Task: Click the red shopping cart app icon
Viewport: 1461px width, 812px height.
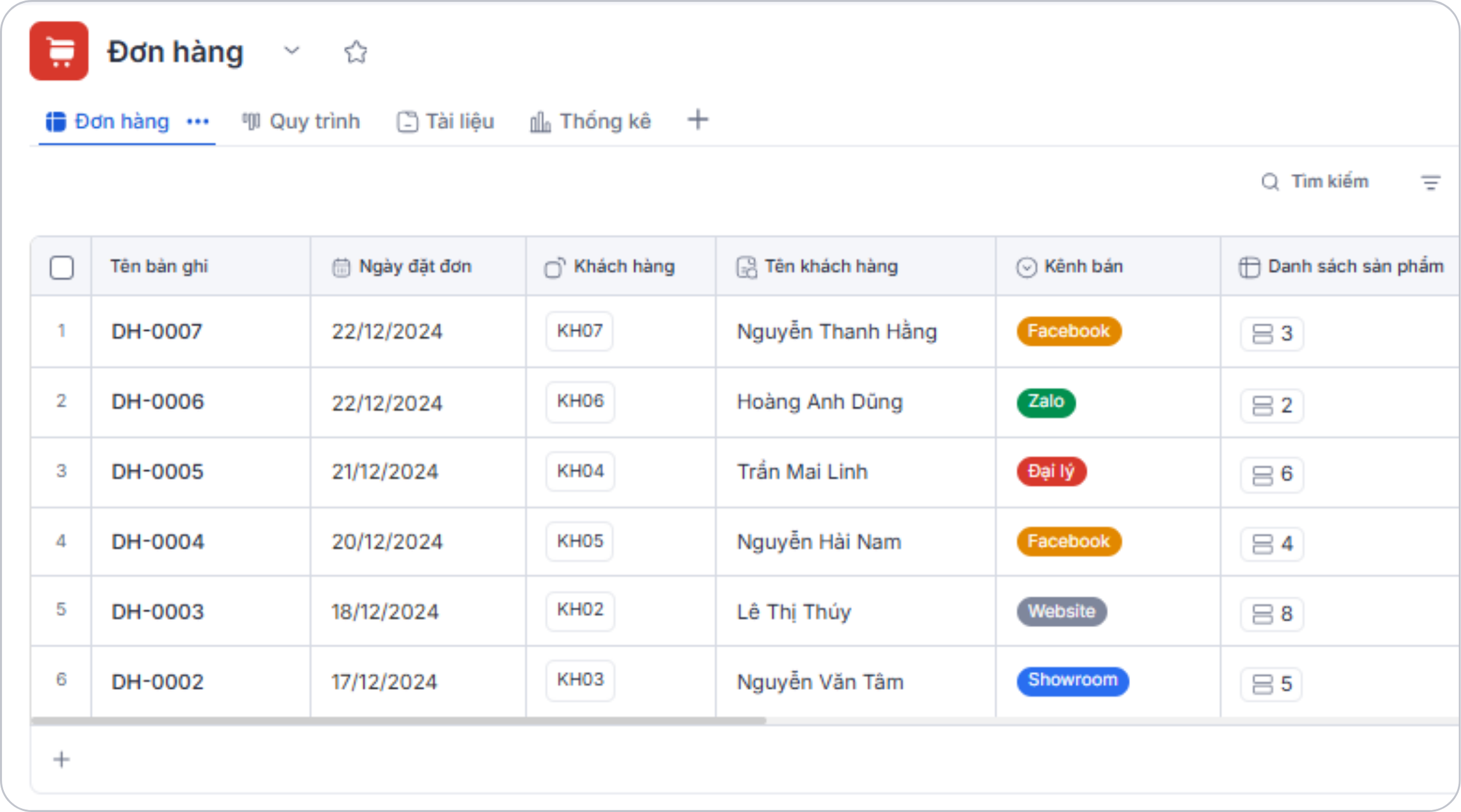Action: [59, 51]
